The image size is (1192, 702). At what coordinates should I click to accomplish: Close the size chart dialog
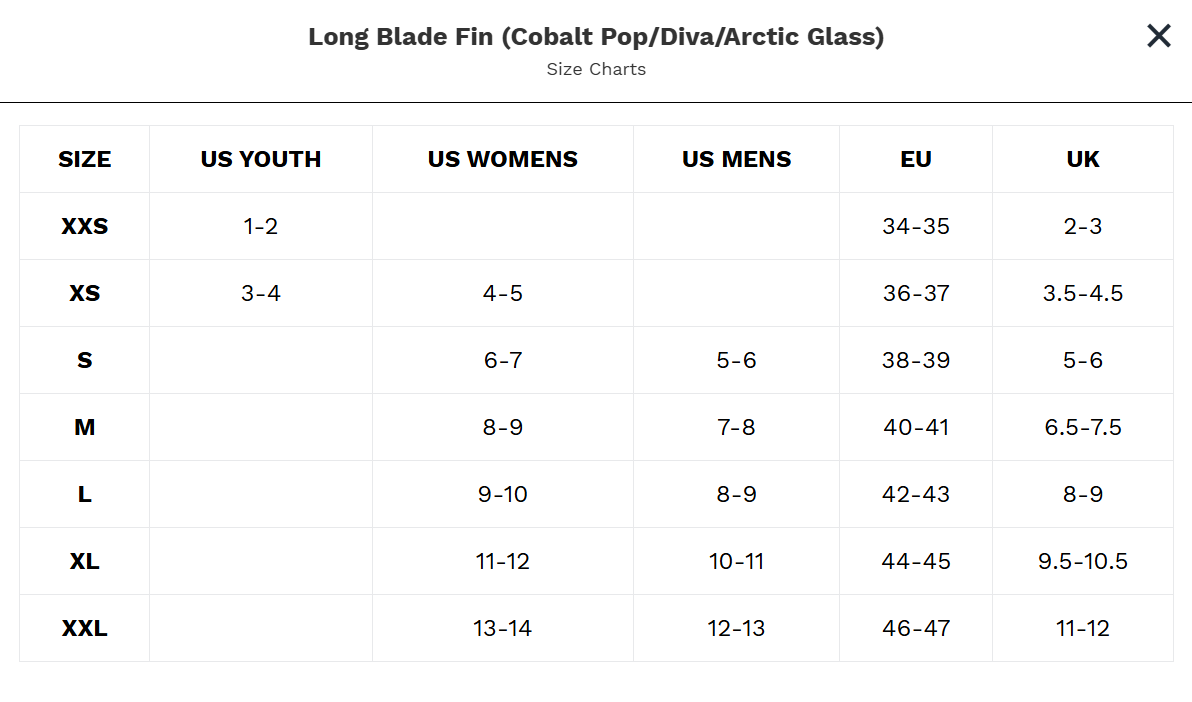point(1158,37)
